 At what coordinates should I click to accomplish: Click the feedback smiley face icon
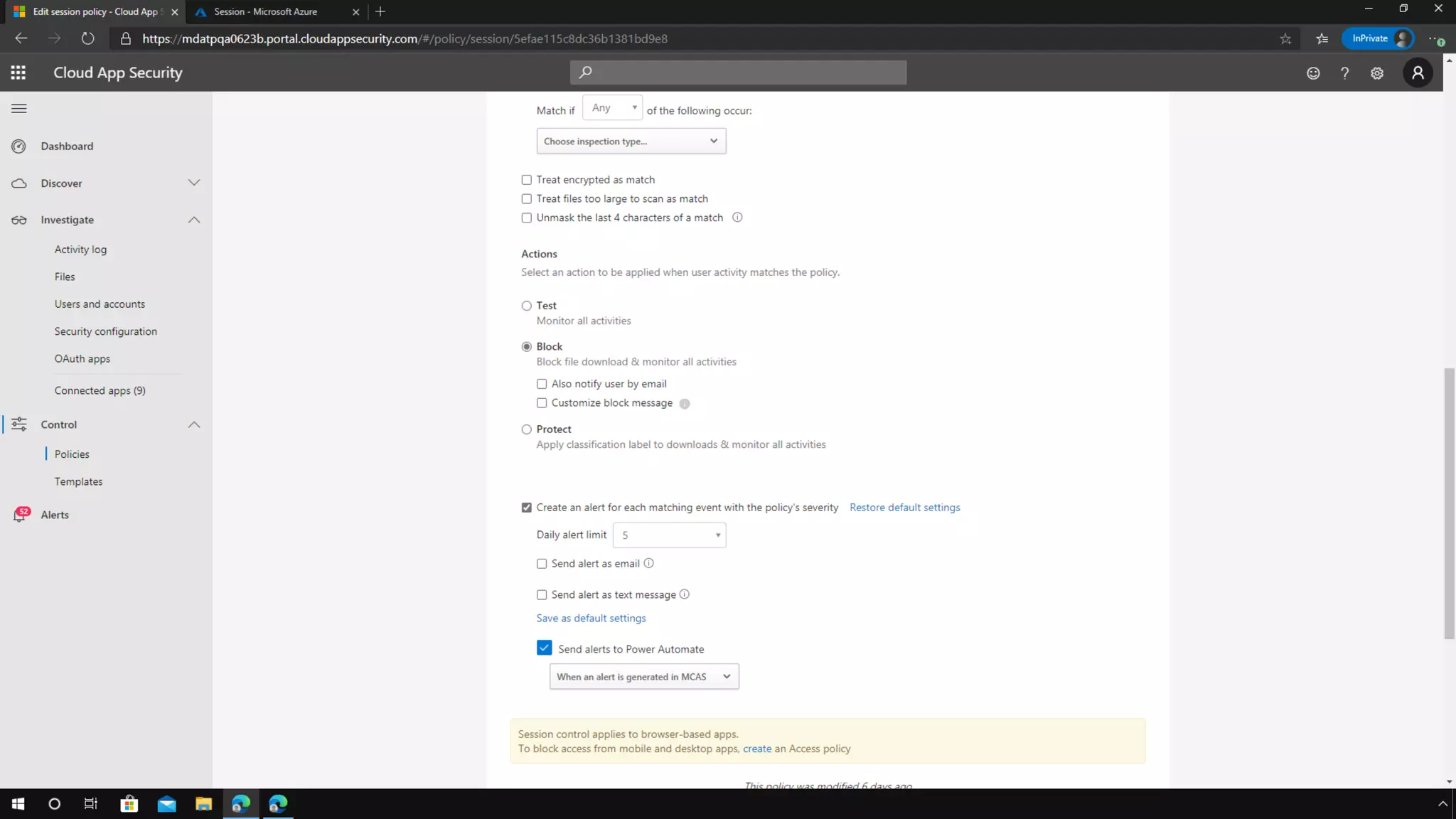pos(1313,73)
